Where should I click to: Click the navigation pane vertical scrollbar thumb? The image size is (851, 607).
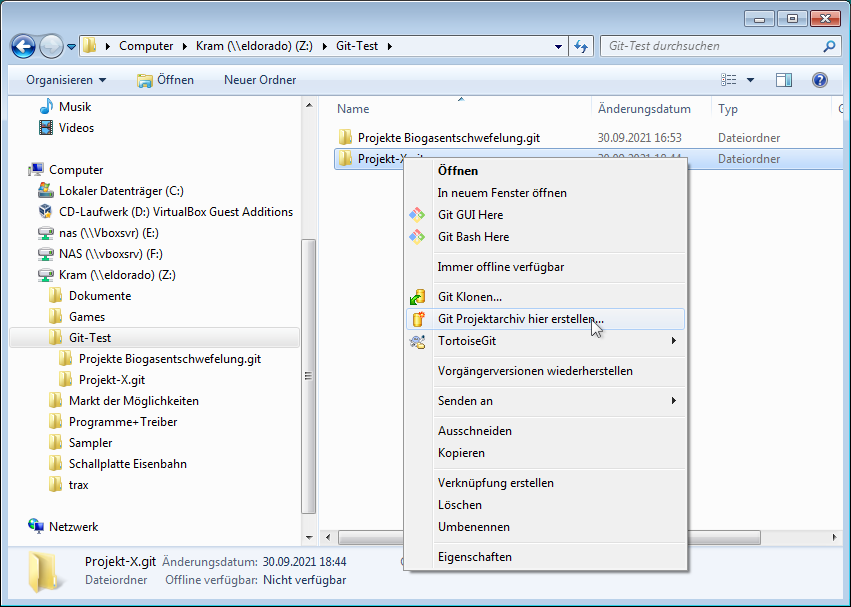(x=309, y=376)
